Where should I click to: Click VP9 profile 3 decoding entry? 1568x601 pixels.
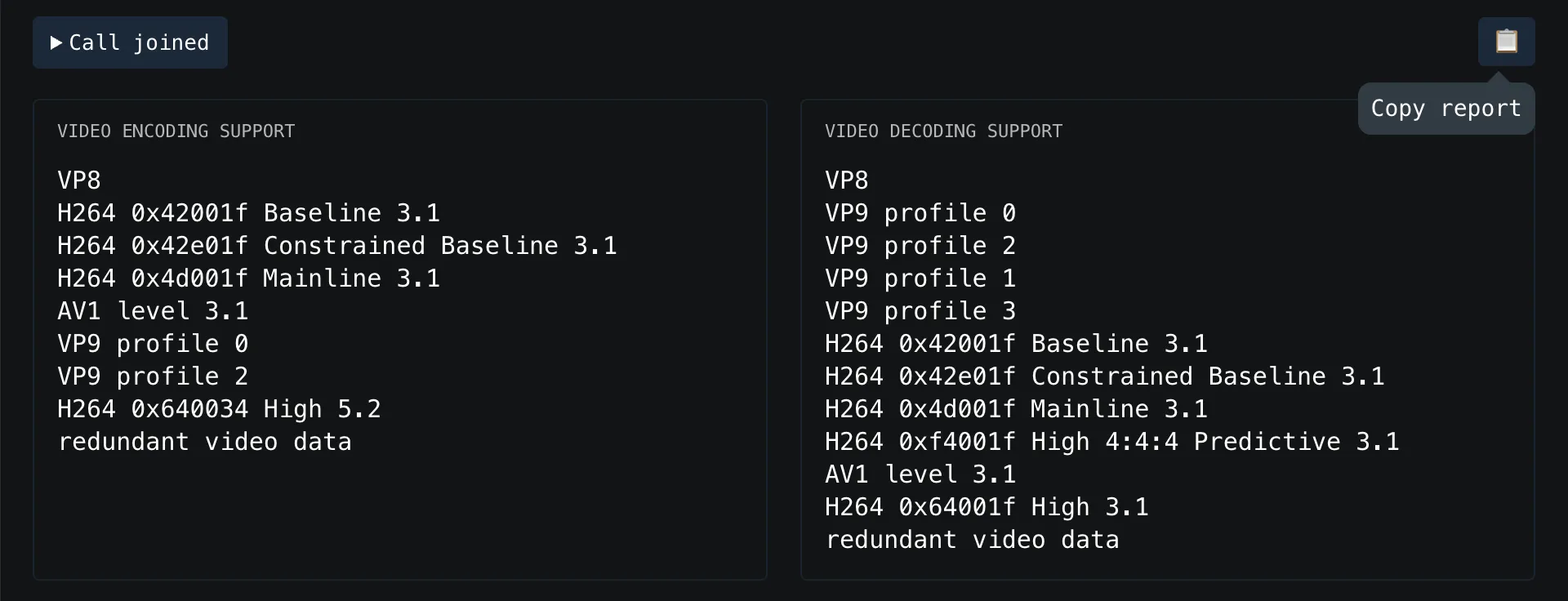[920, 311]
